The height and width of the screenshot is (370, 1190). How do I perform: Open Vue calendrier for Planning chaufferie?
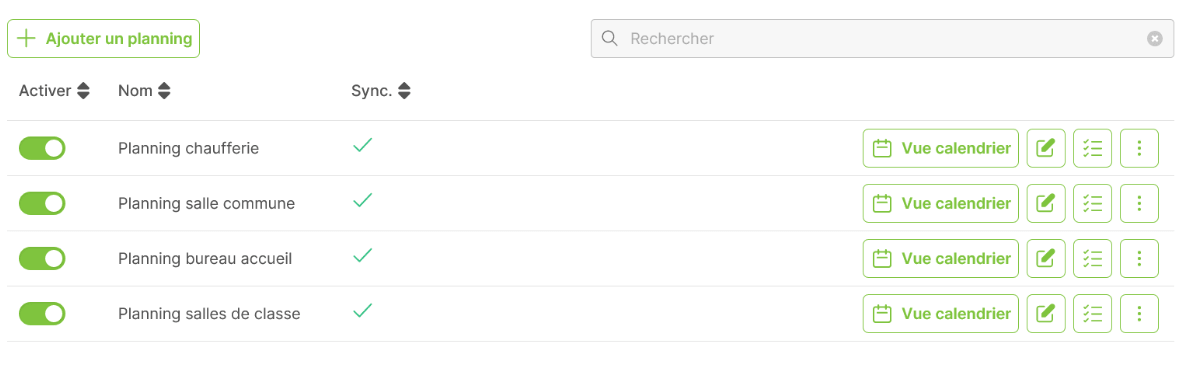coord(940,148)
